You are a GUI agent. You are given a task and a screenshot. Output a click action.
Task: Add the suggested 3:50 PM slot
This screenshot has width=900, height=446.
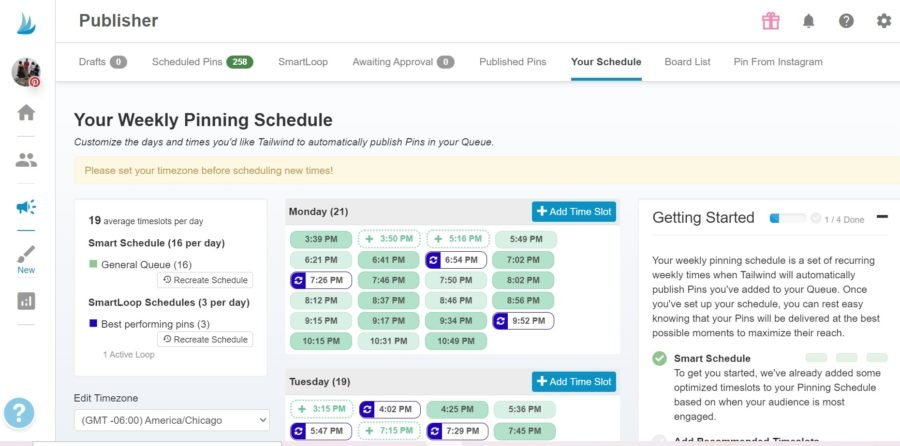point(389,239)
